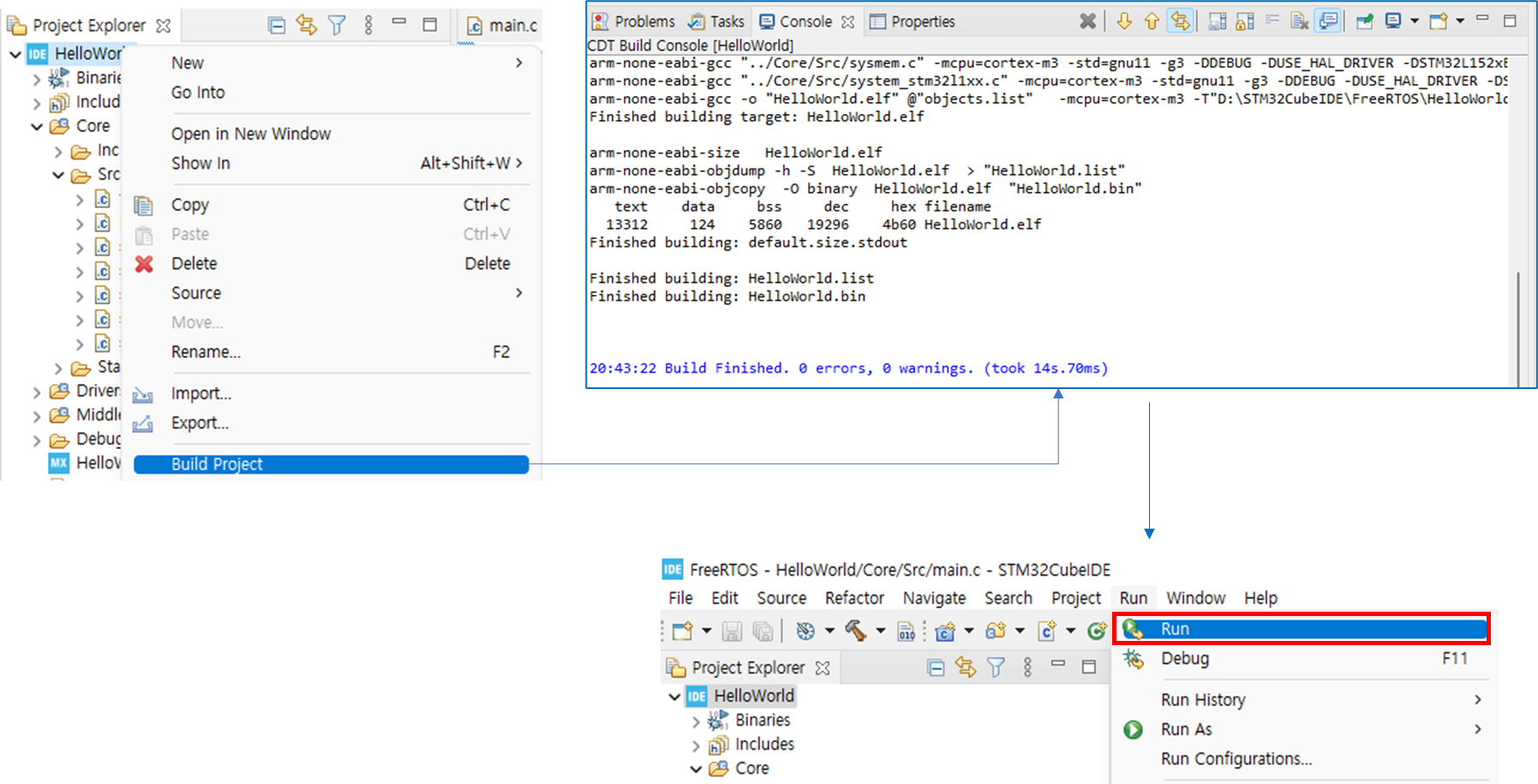Toggle Pin Console button
Image resolution: width=1538 pixels, height=784 pixels.
tap(1365, 21)
